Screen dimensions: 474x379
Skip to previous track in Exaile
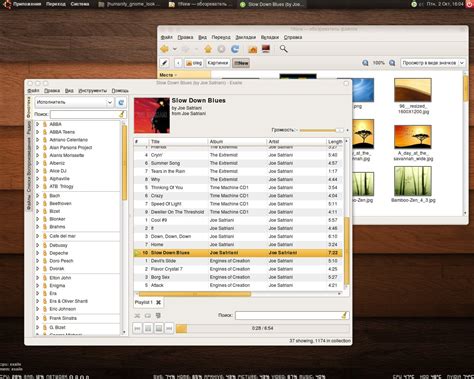pos(137,328)
